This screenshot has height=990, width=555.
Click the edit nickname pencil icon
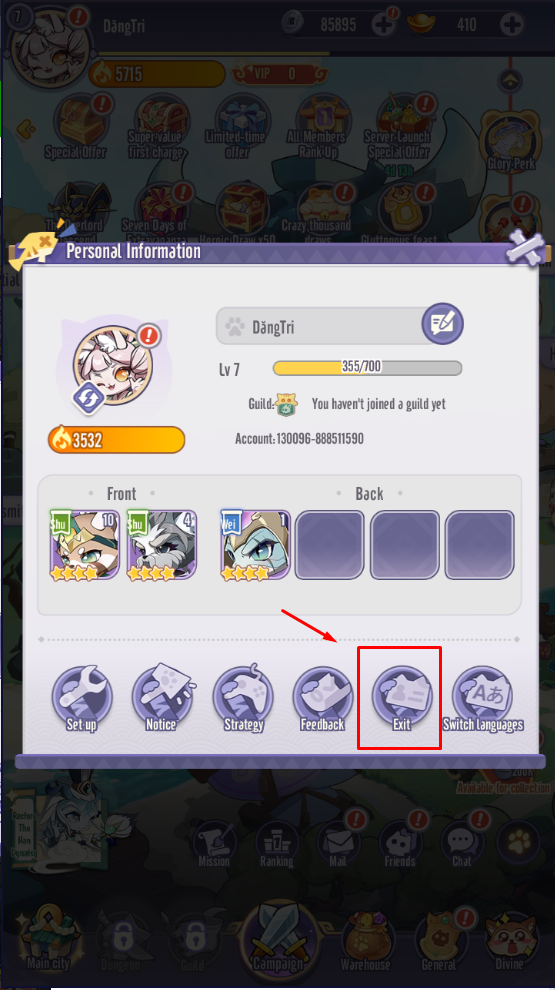pyautogui.click(x=443, y=324)
